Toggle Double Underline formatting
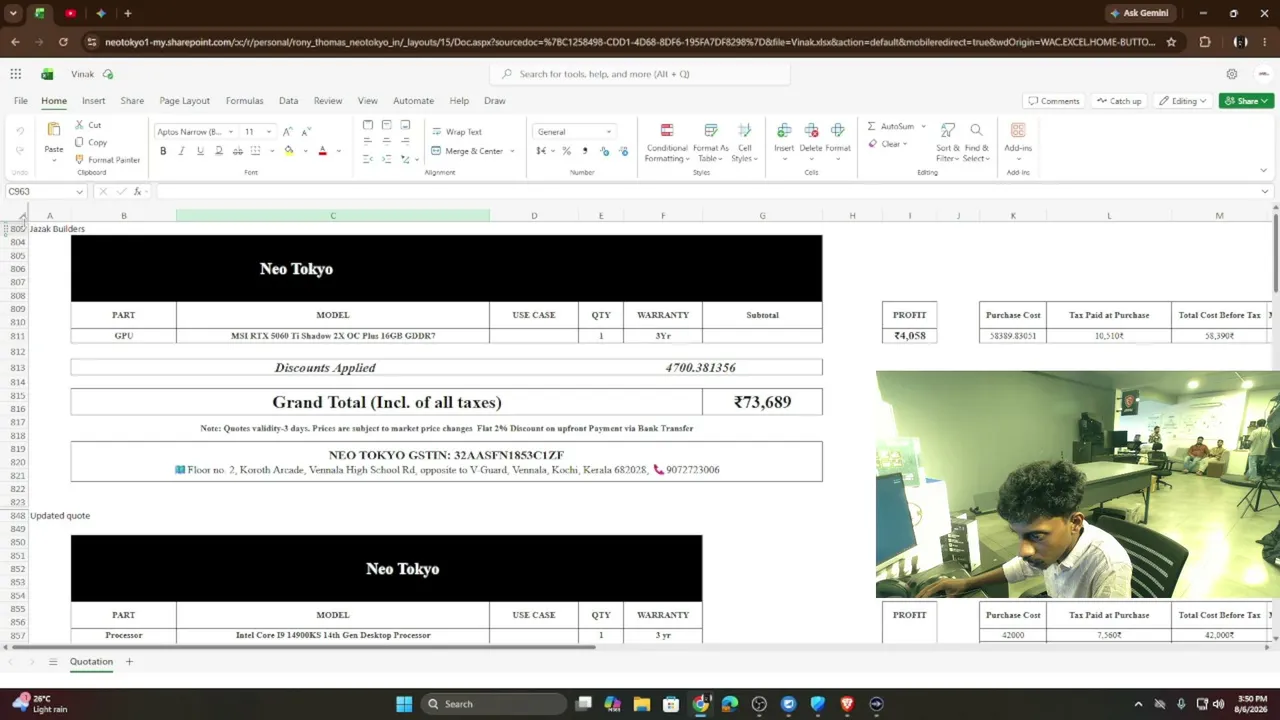The width and height of the screenshot is (1280, 720). click(x=219, y=151)
